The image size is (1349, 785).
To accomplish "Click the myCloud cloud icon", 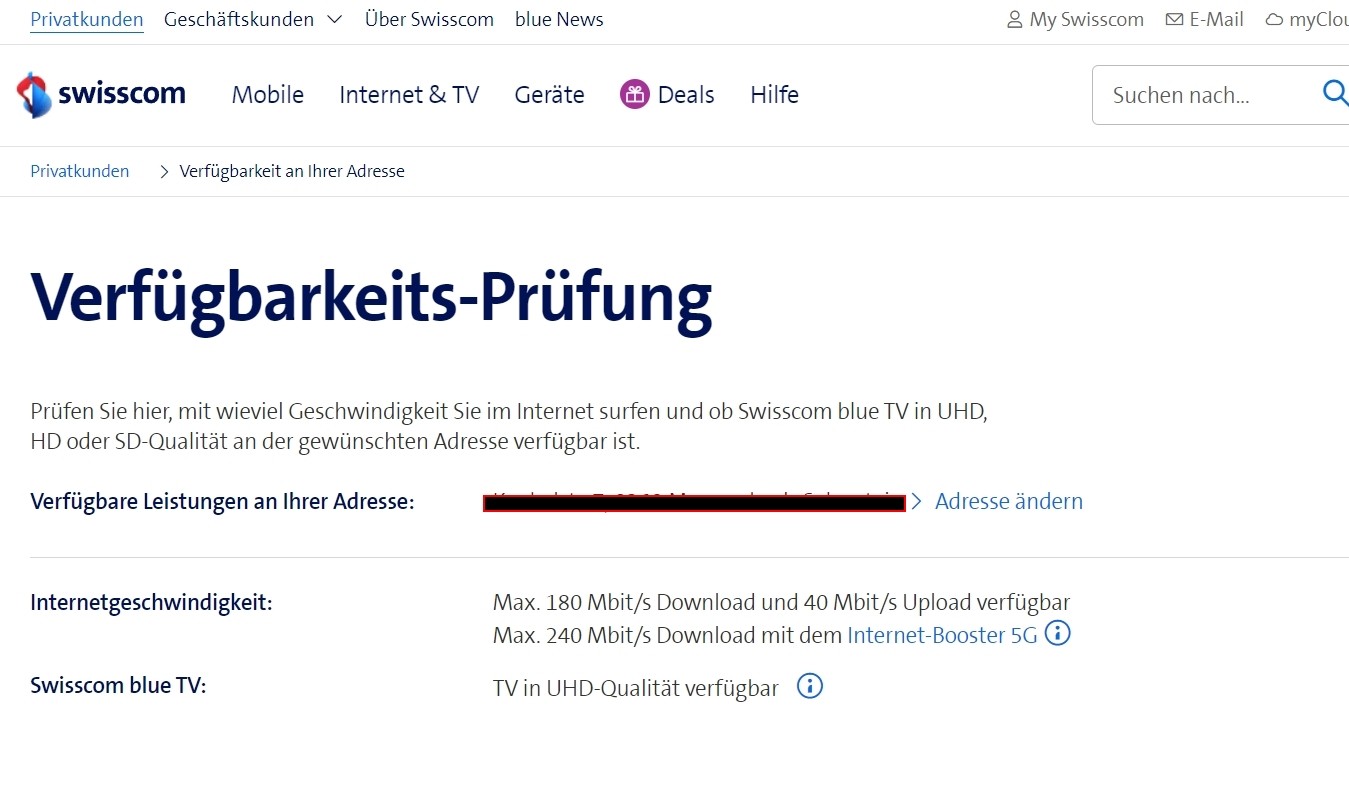I will (x=1274, y=20).
